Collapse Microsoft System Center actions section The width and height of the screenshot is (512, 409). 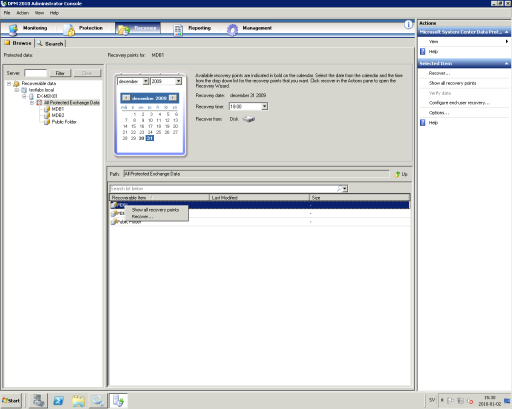(x=507, y=32)
